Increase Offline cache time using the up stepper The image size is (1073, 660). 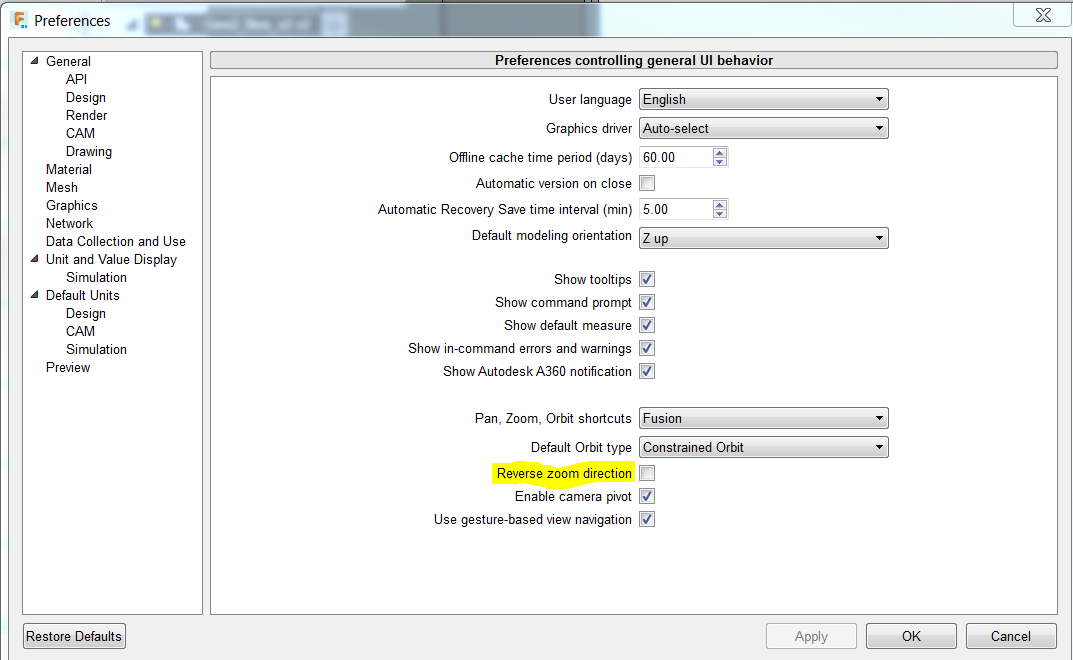pos(722,151)
